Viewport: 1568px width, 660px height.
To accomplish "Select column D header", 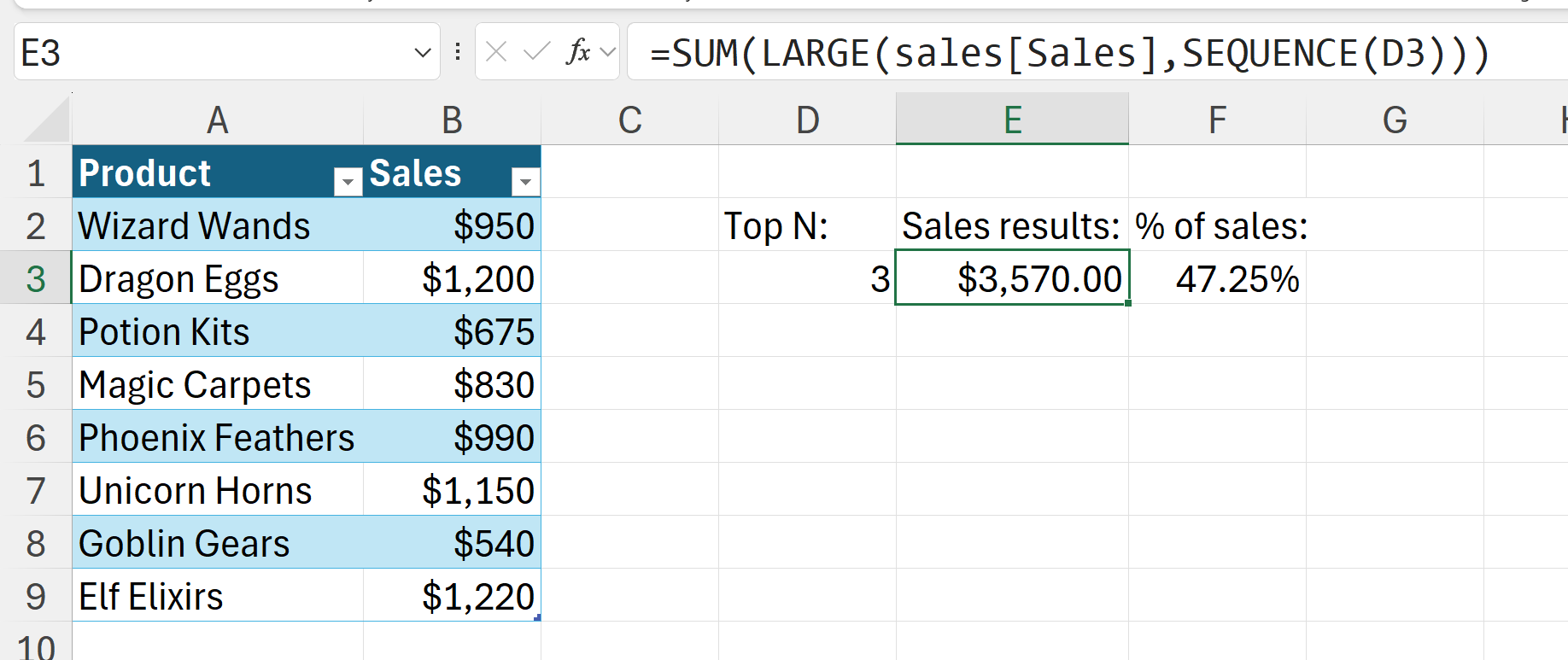I will [x=807, y=120].
